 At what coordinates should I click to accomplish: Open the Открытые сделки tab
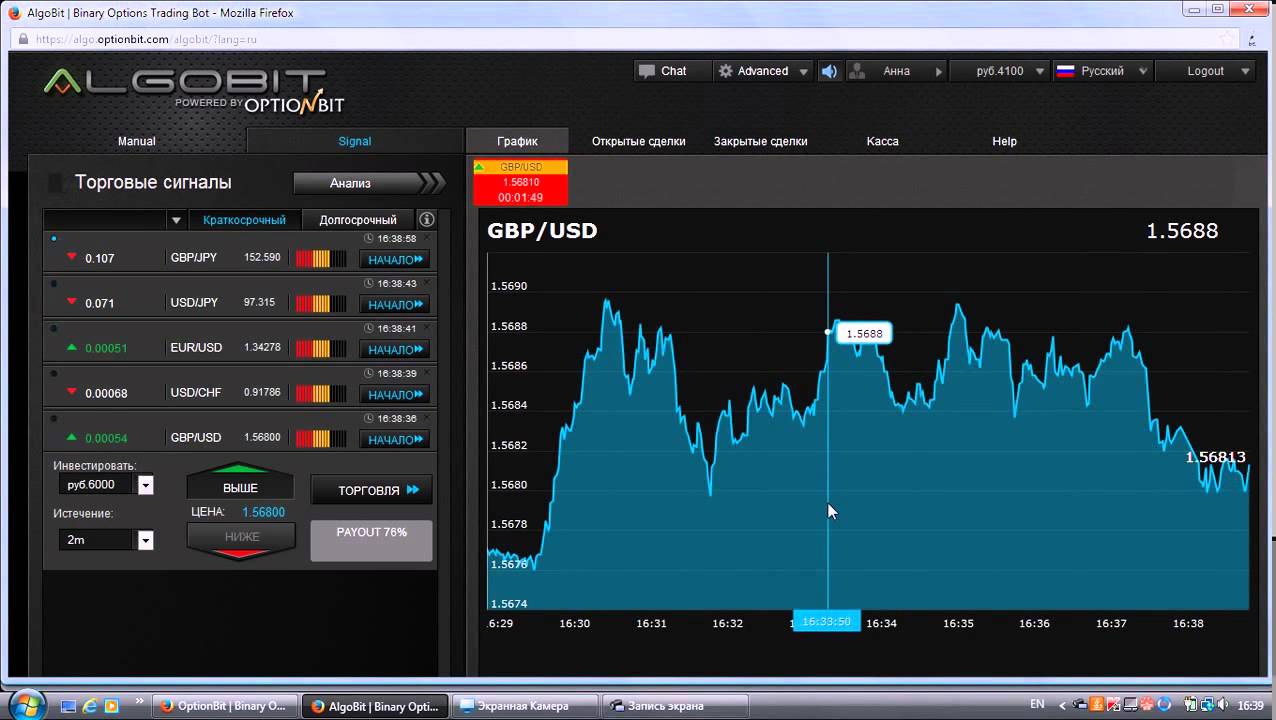639,141
